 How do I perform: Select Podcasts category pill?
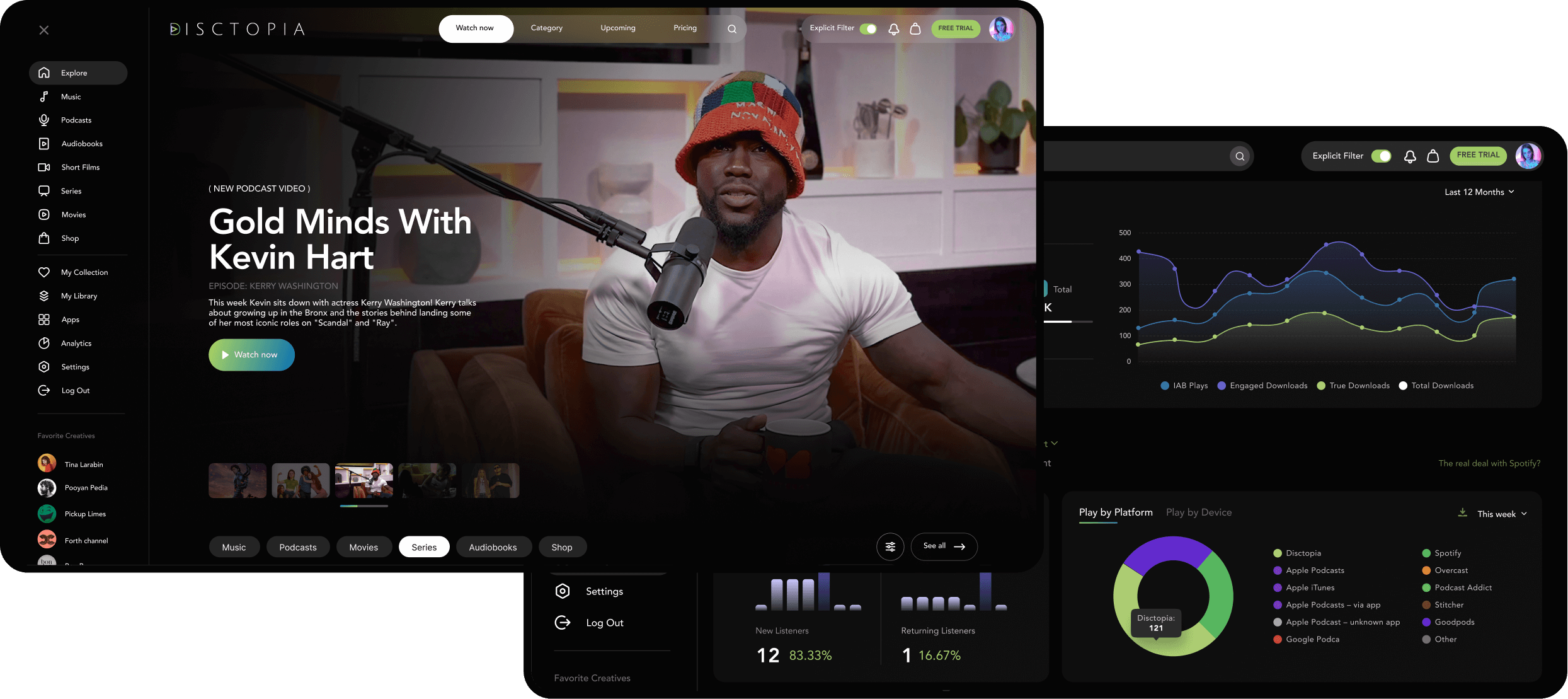[x=298, y=547]
